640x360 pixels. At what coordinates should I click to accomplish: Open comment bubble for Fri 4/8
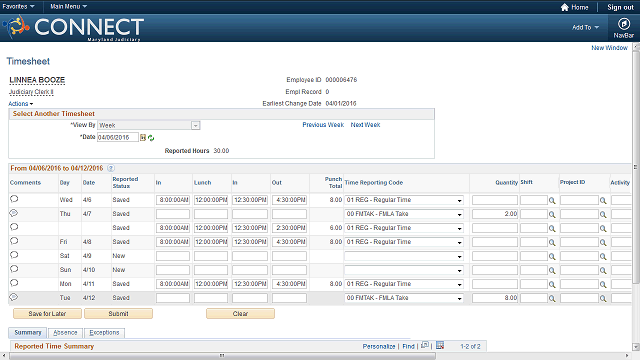pyautogui.click(x=14, y=241)
